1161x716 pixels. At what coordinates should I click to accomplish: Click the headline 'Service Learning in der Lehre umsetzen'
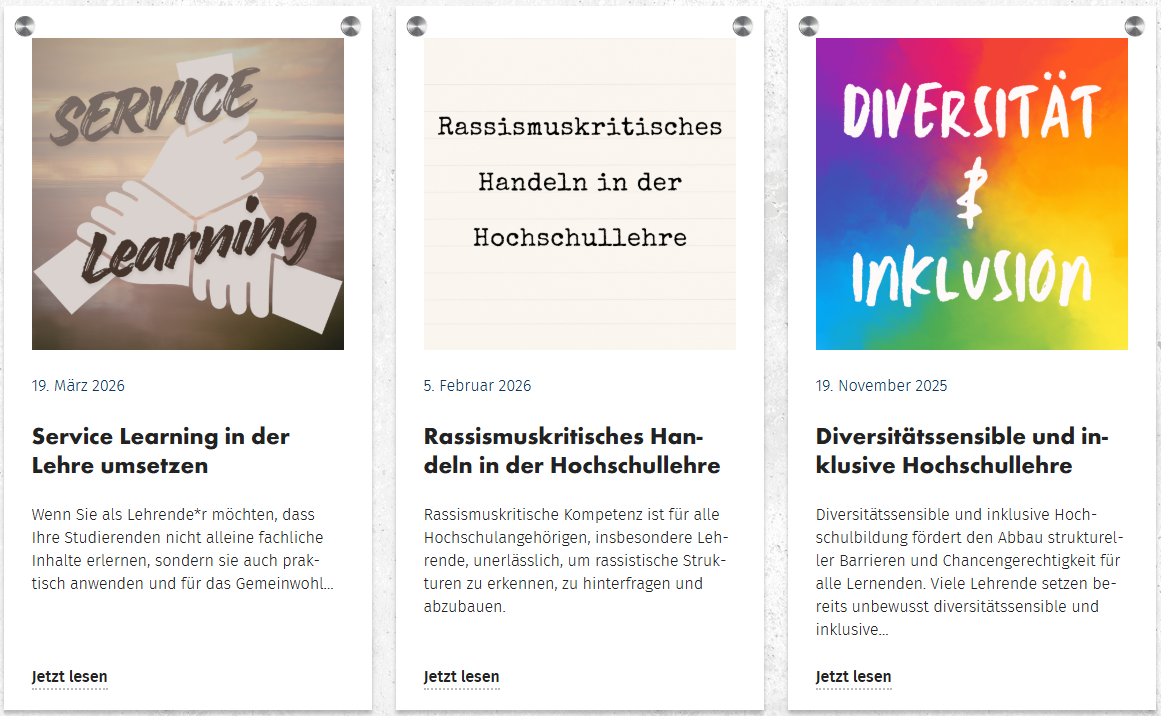[x=161, y=450]
